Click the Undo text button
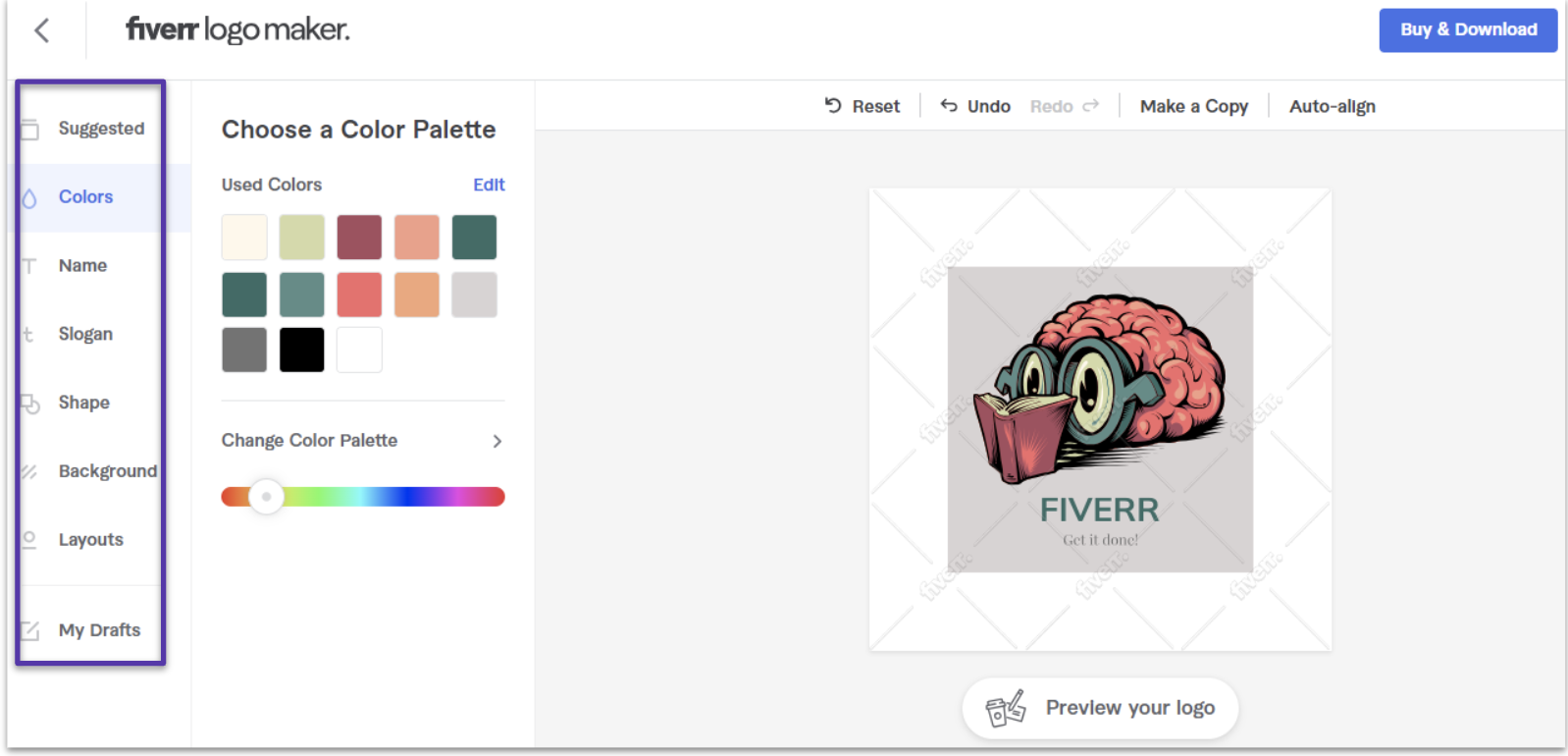This screenshot has width=1568, height=756. pos(988,106)
